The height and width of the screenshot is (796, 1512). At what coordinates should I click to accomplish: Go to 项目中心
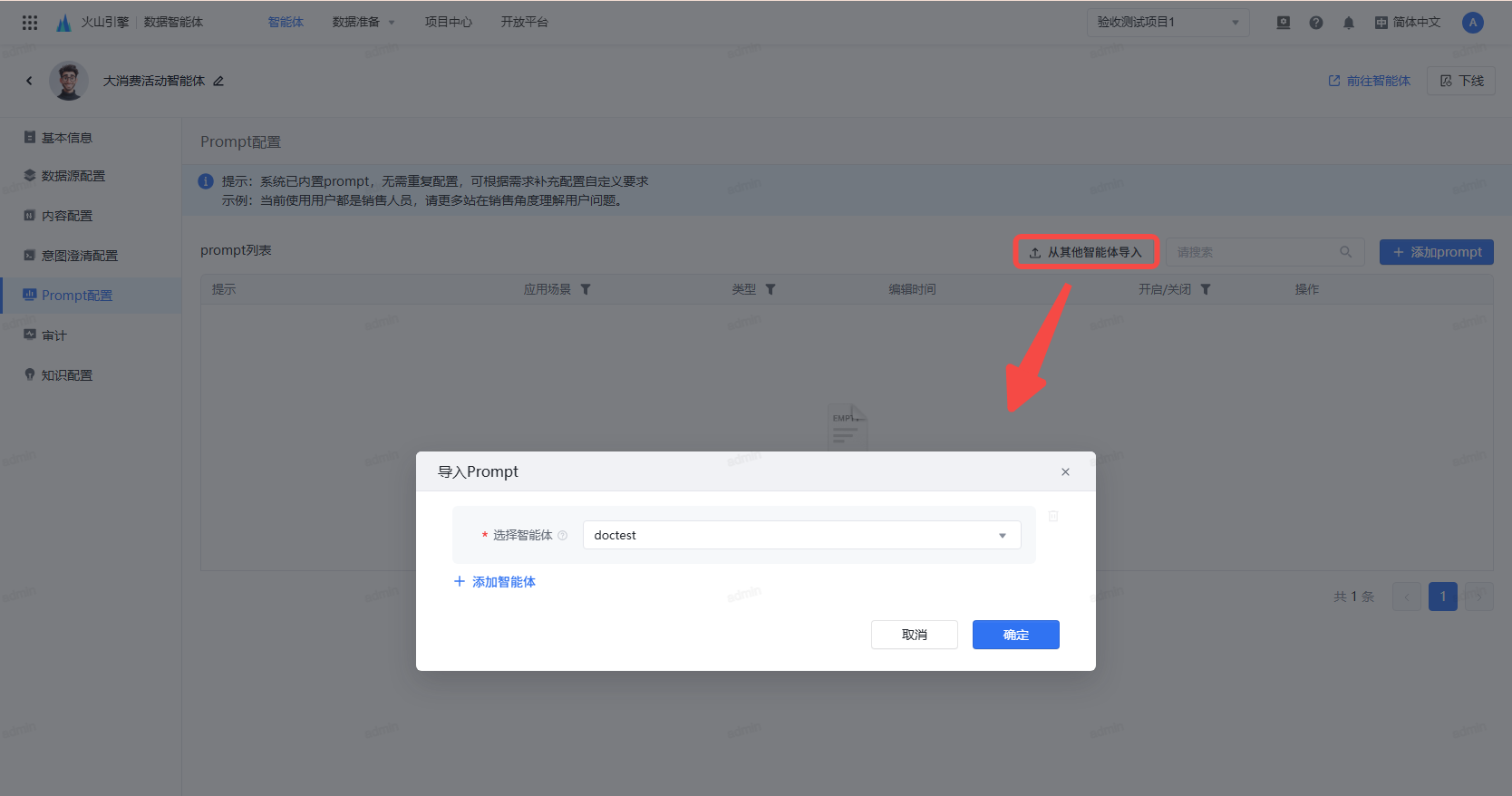(x=449, y=23)
